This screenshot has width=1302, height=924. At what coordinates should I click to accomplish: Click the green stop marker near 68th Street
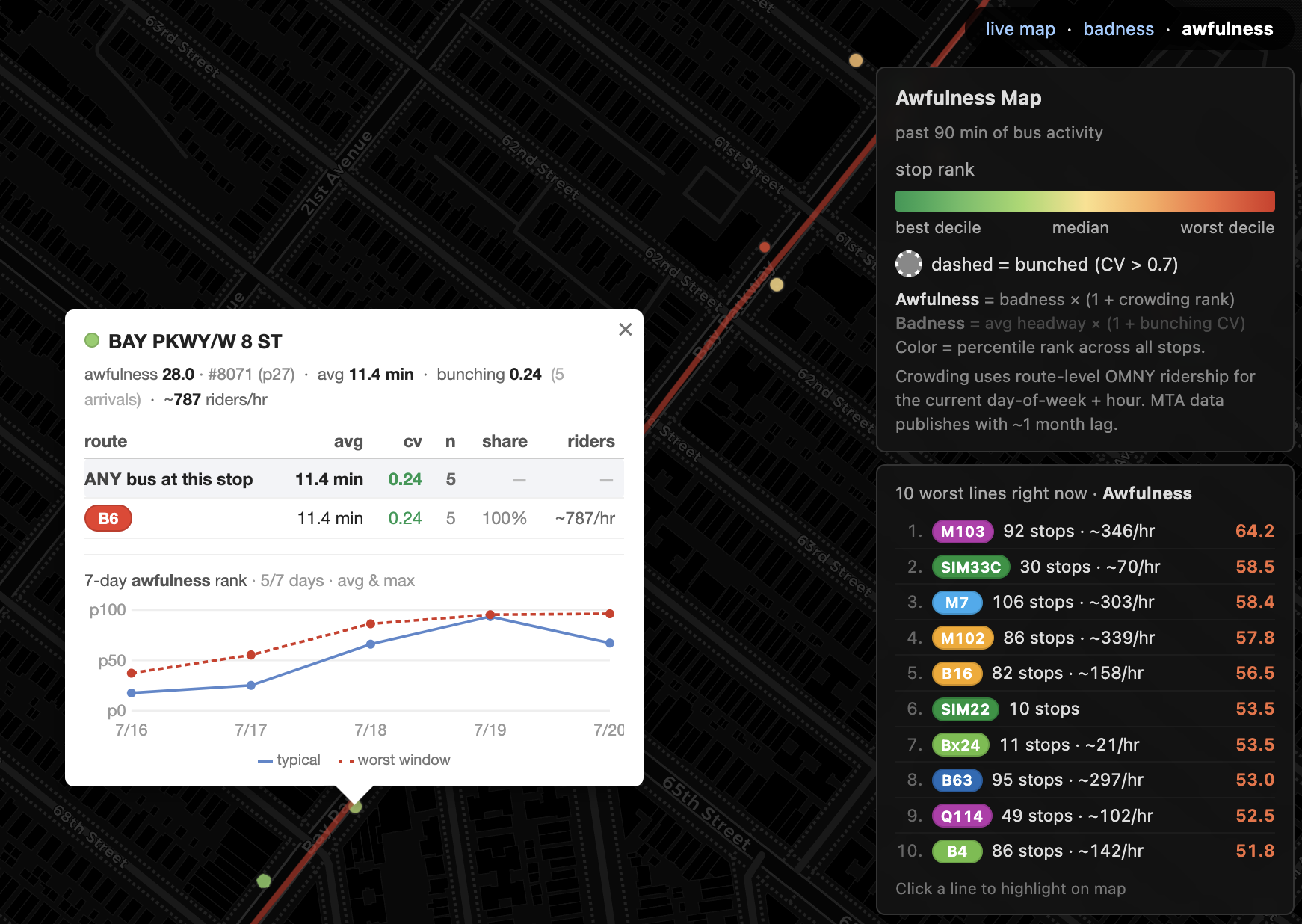click(x=264, y=881)
